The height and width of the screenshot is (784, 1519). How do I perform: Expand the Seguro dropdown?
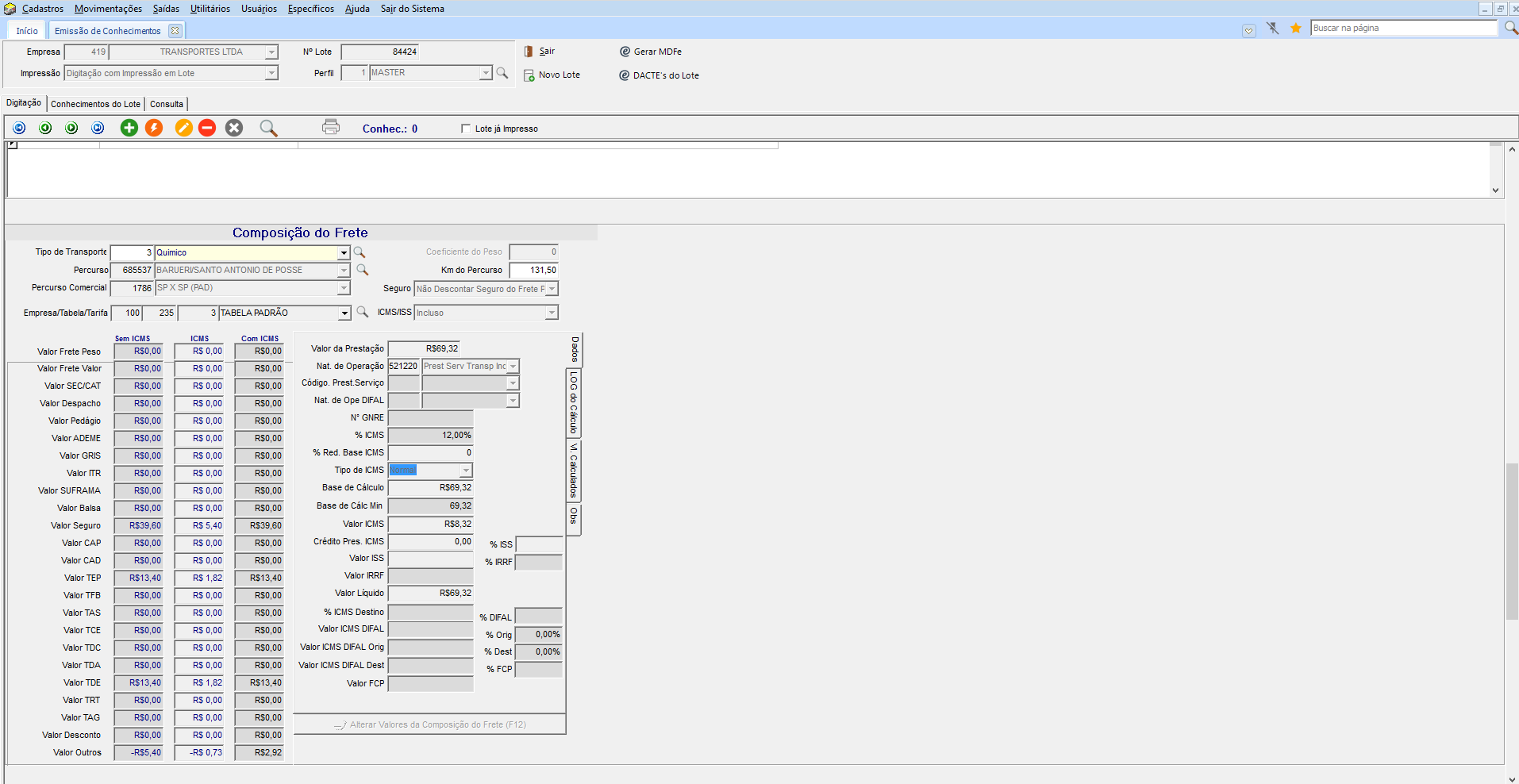pos(552,290)
